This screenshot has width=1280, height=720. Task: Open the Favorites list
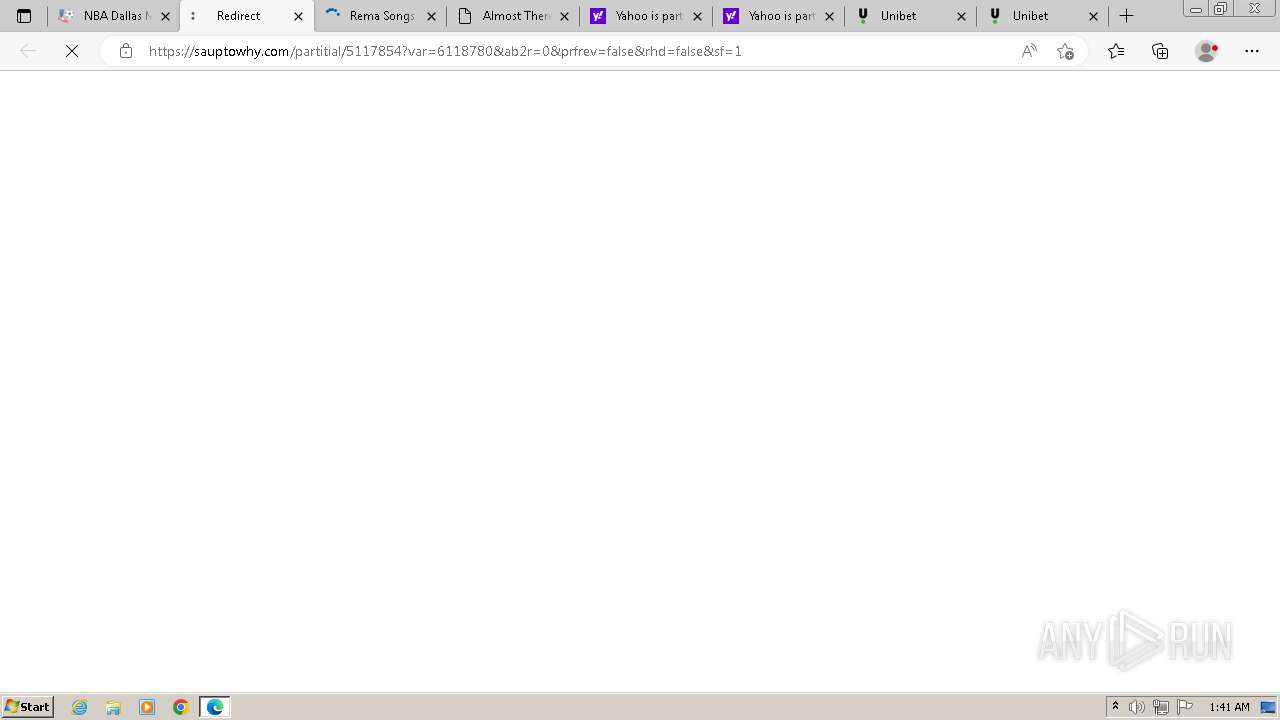pos(1116,51)
